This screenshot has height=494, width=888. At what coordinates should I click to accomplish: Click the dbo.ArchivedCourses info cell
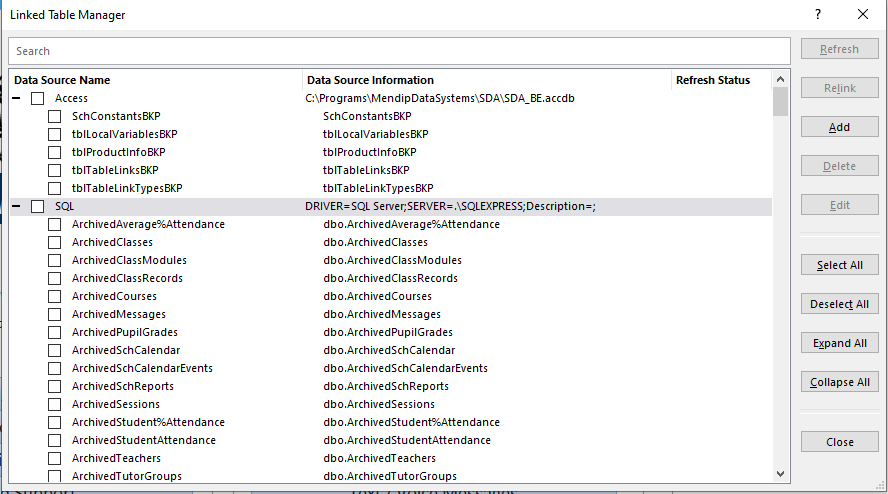tap(378, 296)
